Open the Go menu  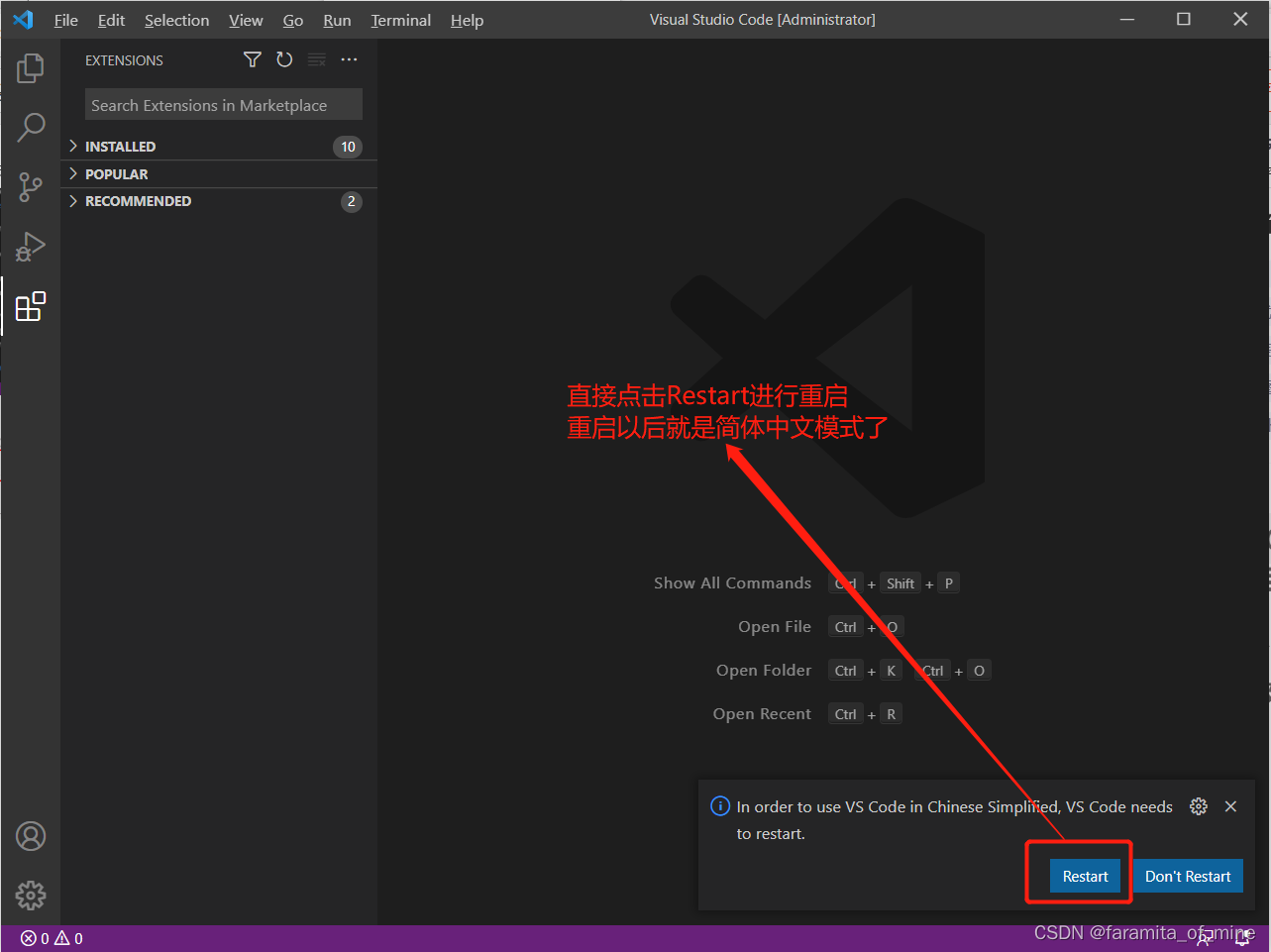[293, 20]
